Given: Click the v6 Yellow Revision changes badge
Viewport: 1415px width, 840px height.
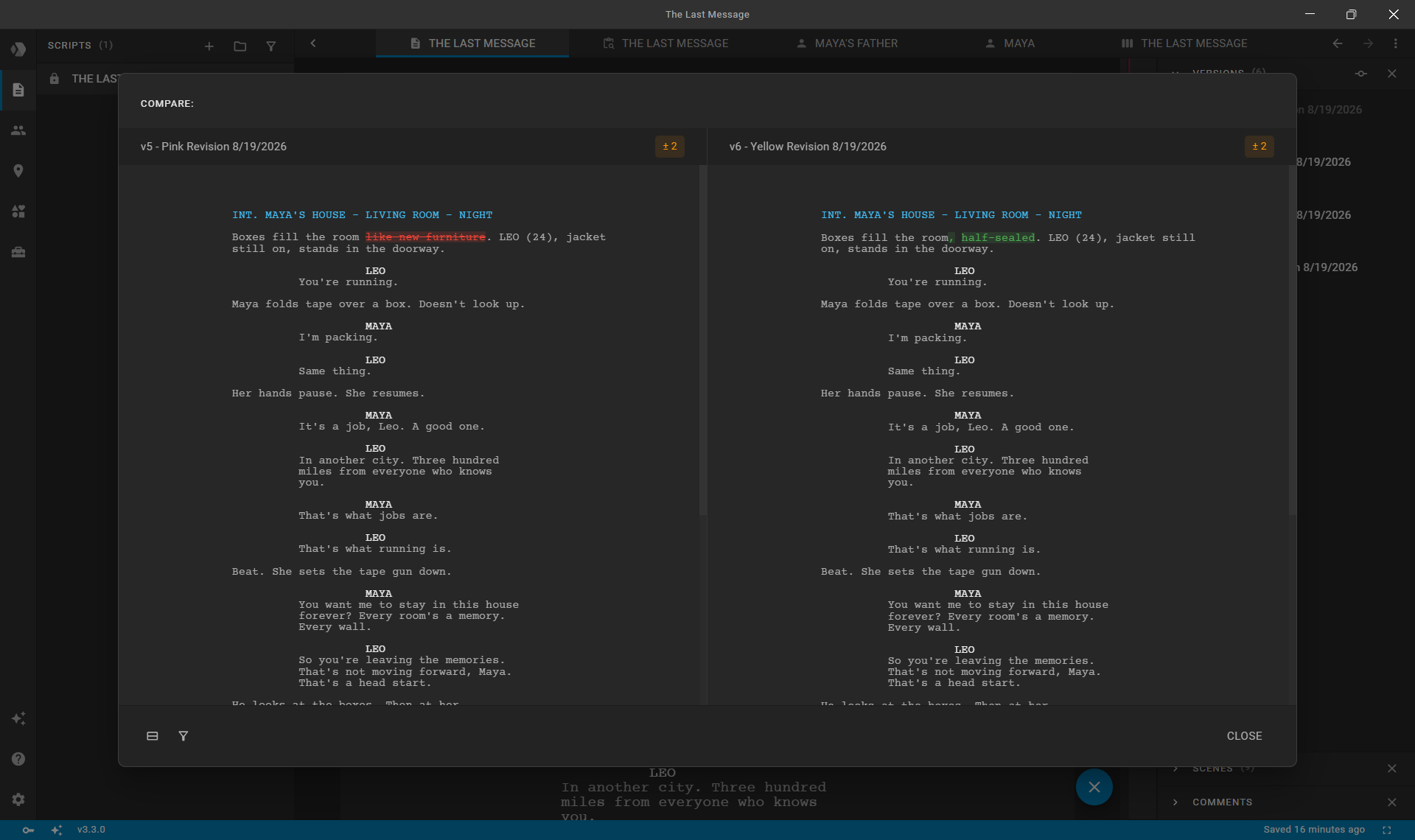Looking at the screenshot, I should [x=1259, y=147].
